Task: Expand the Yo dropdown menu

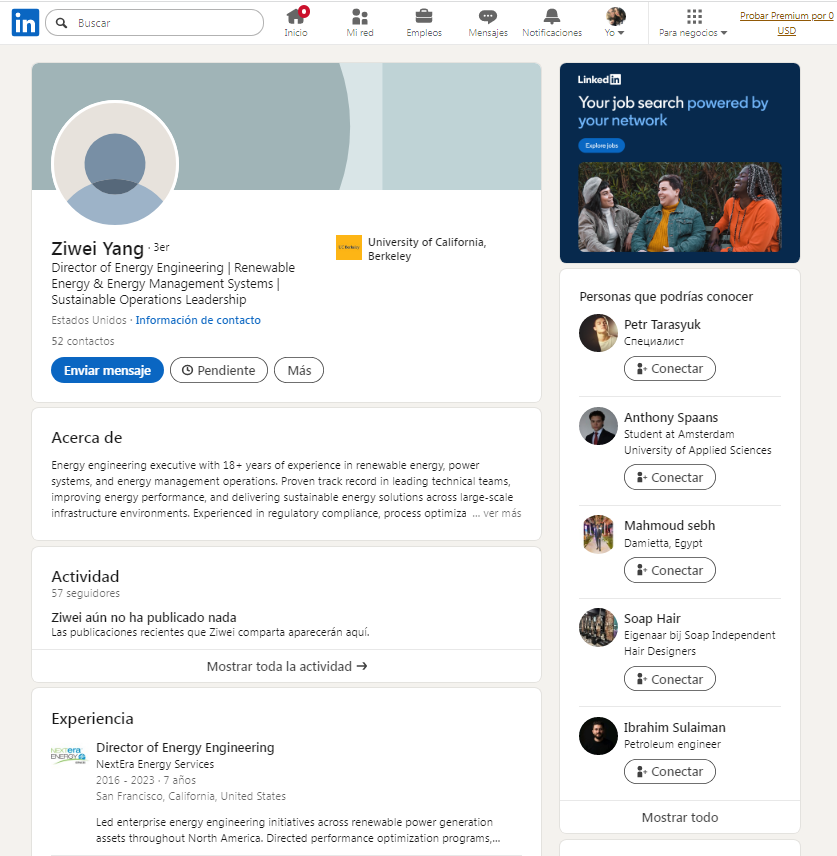Action: point(614,33)
